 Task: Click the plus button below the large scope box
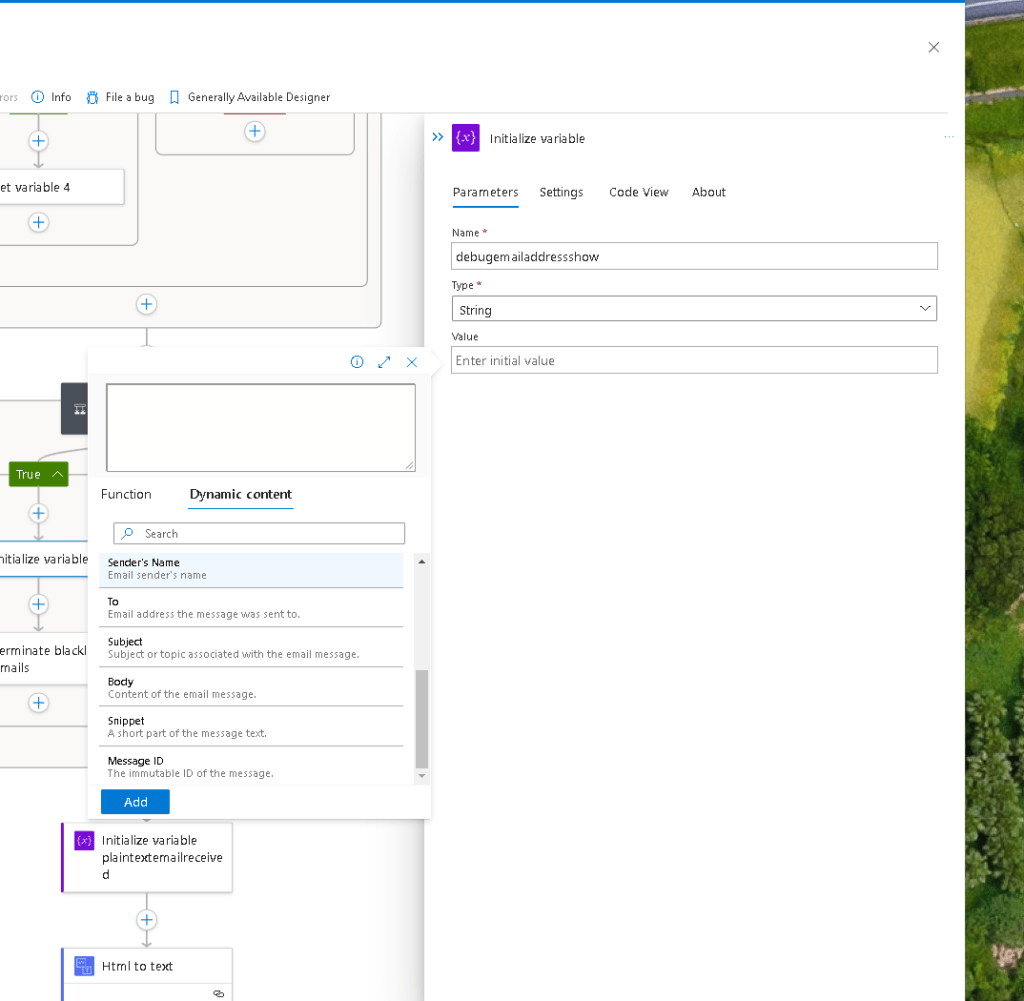[x=146, y=304]
